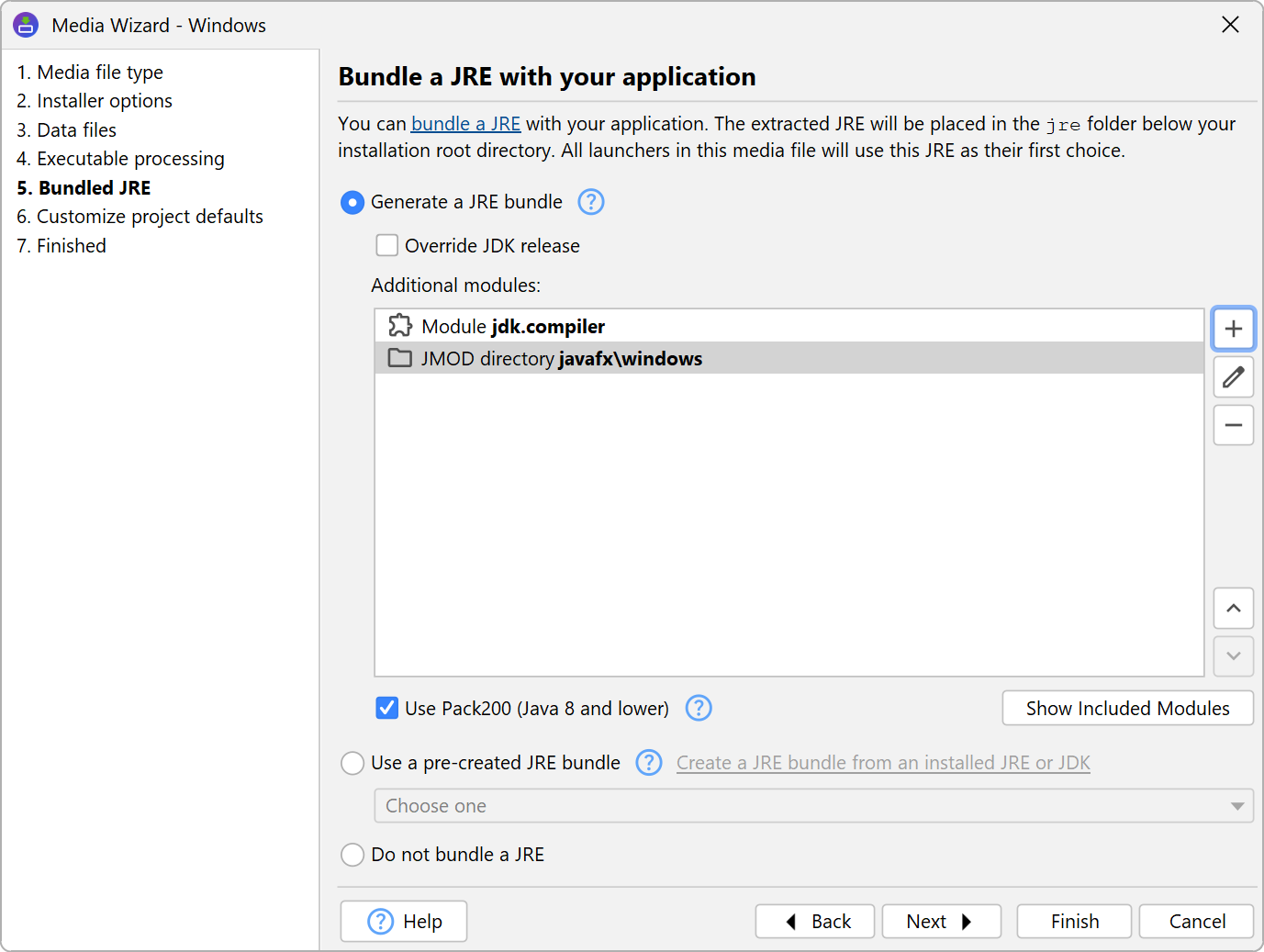Go to step 4 Executable processing
Viewport: 1264px width, 952px height.
pyautogui.click(x=130, y=159)
